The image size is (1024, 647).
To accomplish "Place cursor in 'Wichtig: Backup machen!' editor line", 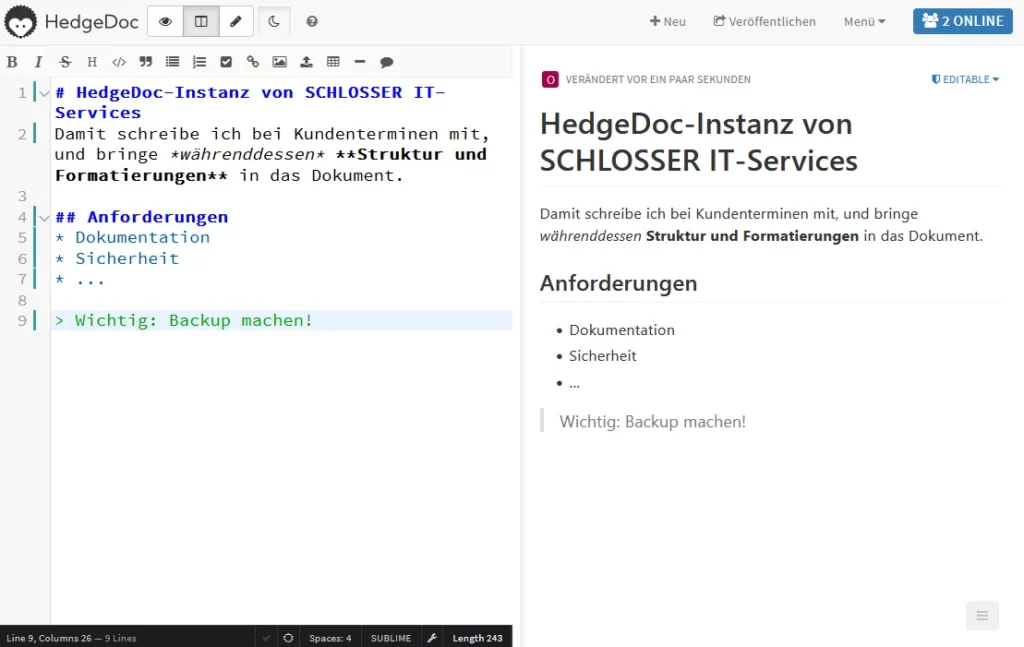I will click(281, 321).
